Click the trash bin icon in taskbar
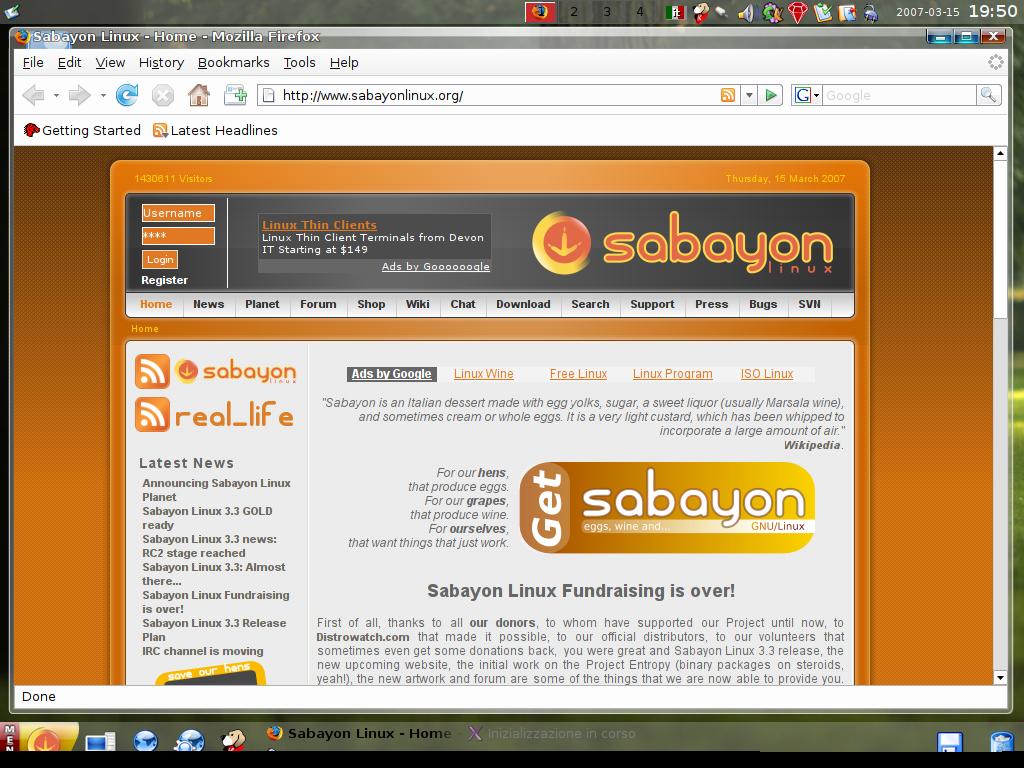 pos(1001,741)
